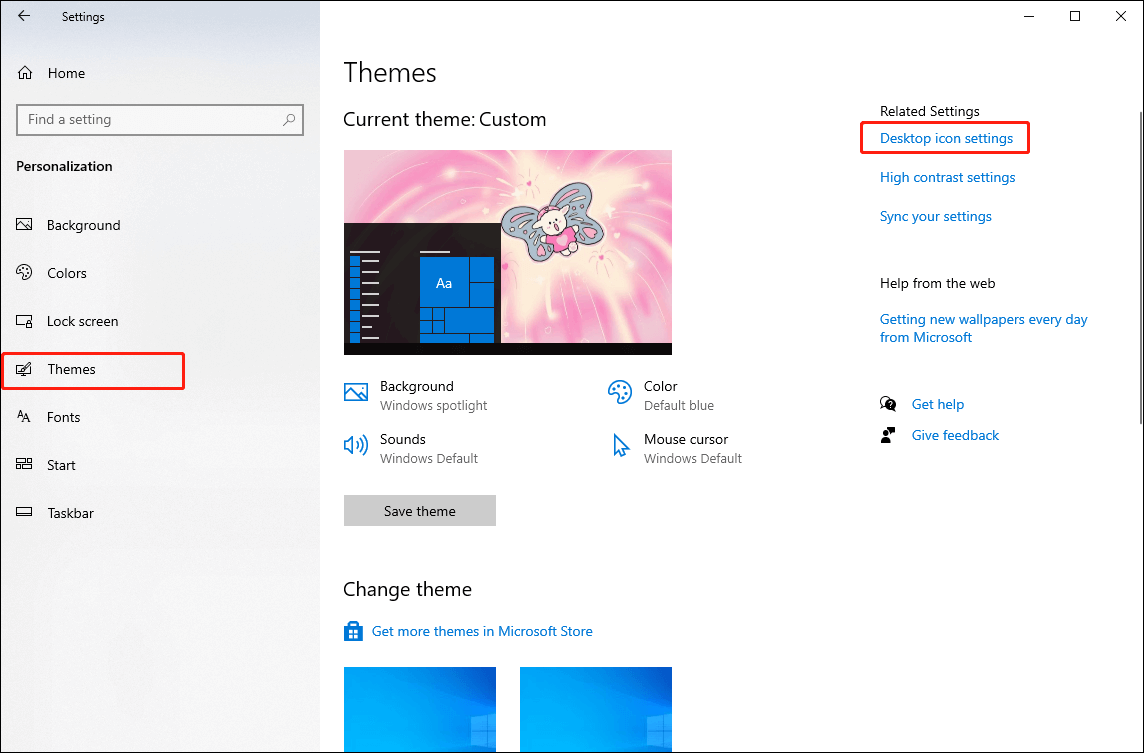Click the Sounds speaker icon
Viewport: 1144px width, 753px height.
356,445
